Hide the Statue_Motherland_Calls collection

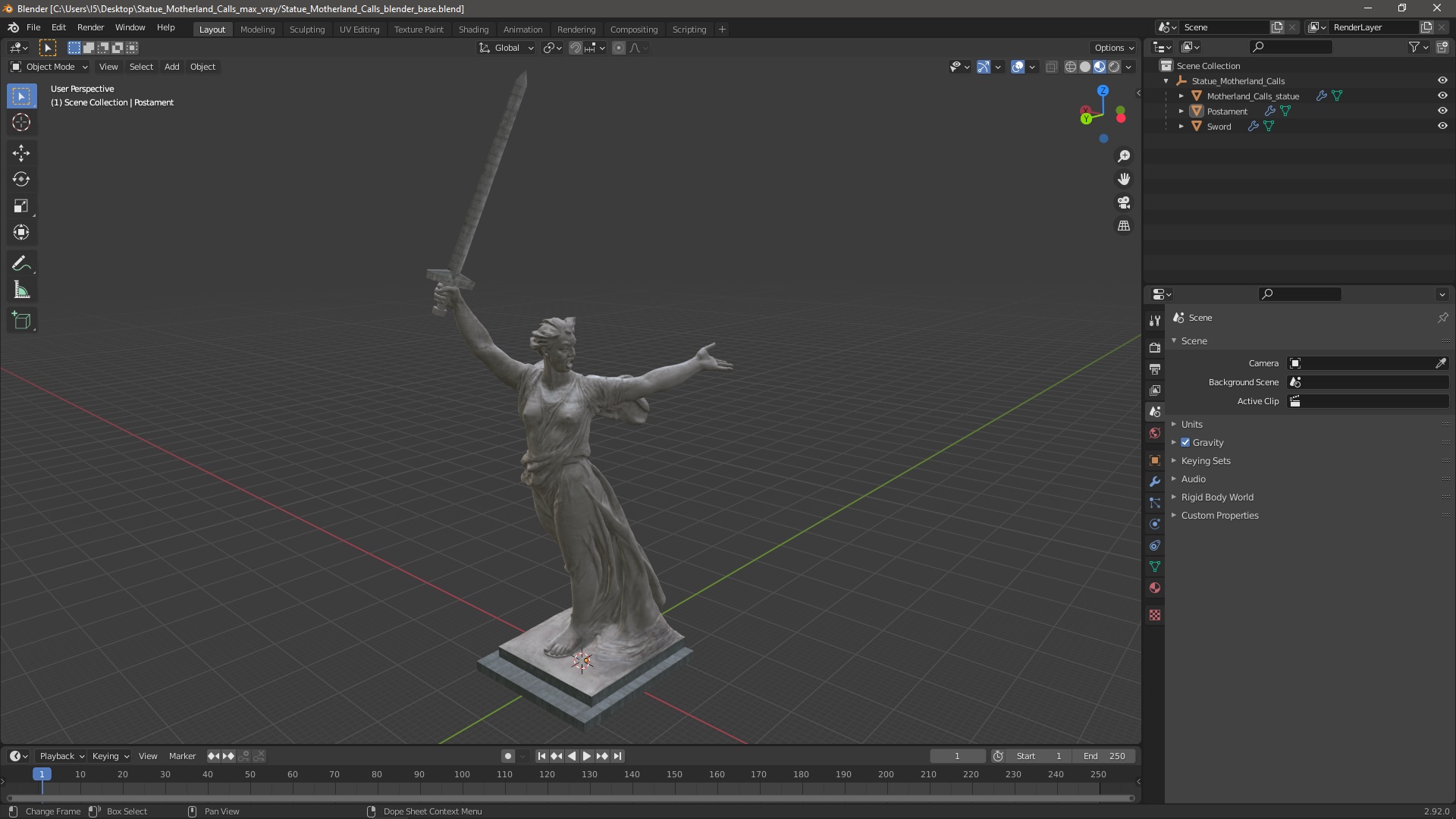pyautogui.click(x=1442, y=80)
